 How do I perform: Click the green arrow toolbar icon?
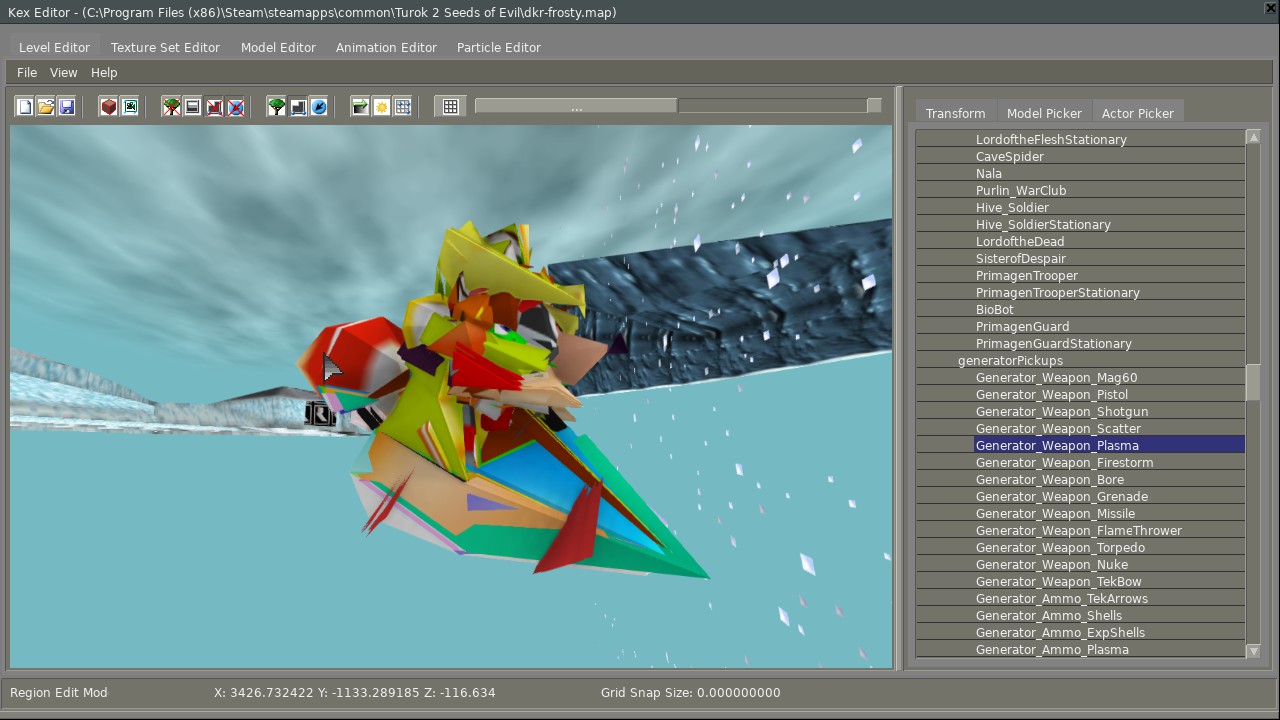pos(360,107)
